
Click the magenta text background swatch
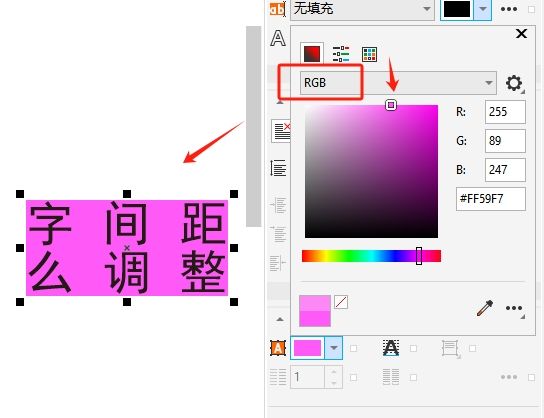pyautogui.click(x=307, y=348)
